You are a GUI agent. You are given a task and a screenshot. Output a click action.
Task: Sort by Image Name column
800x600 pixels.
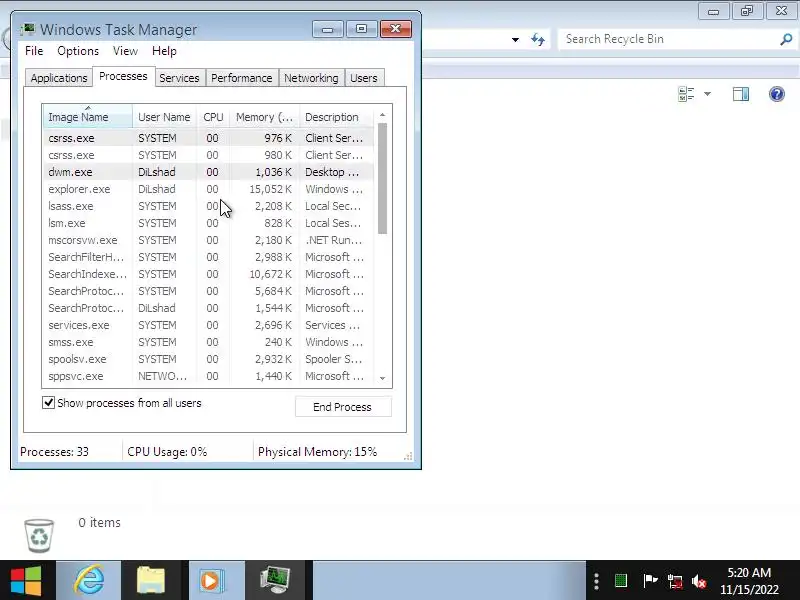(88, 117)
